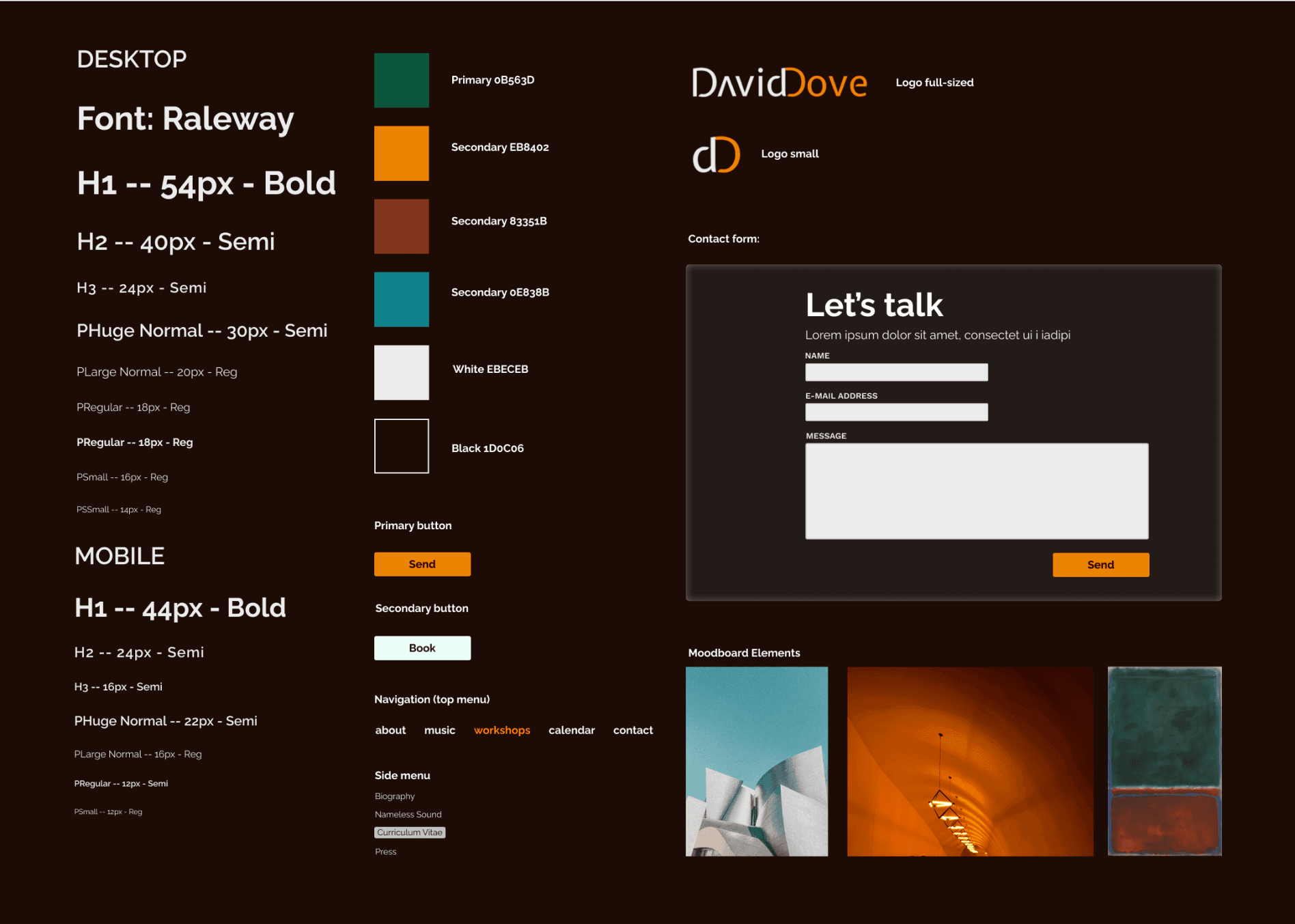Click the Book secondary button

pos(422,647)
